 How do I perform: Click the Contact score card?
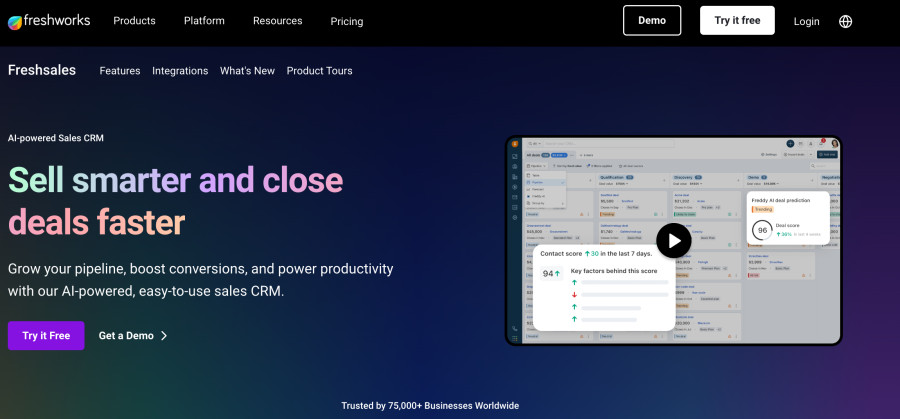604,287
